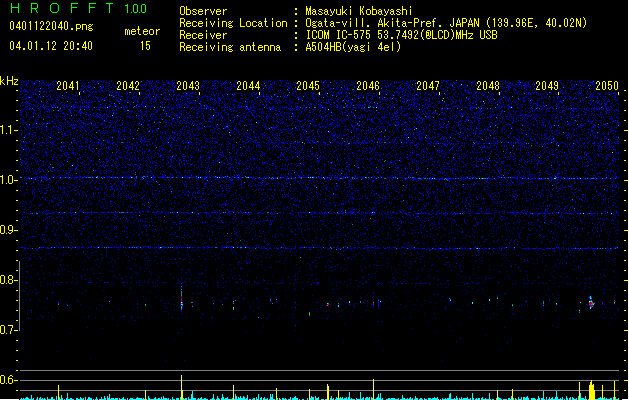
Task: Click the 2047 time marker
Action: click(x=428, y=86)
